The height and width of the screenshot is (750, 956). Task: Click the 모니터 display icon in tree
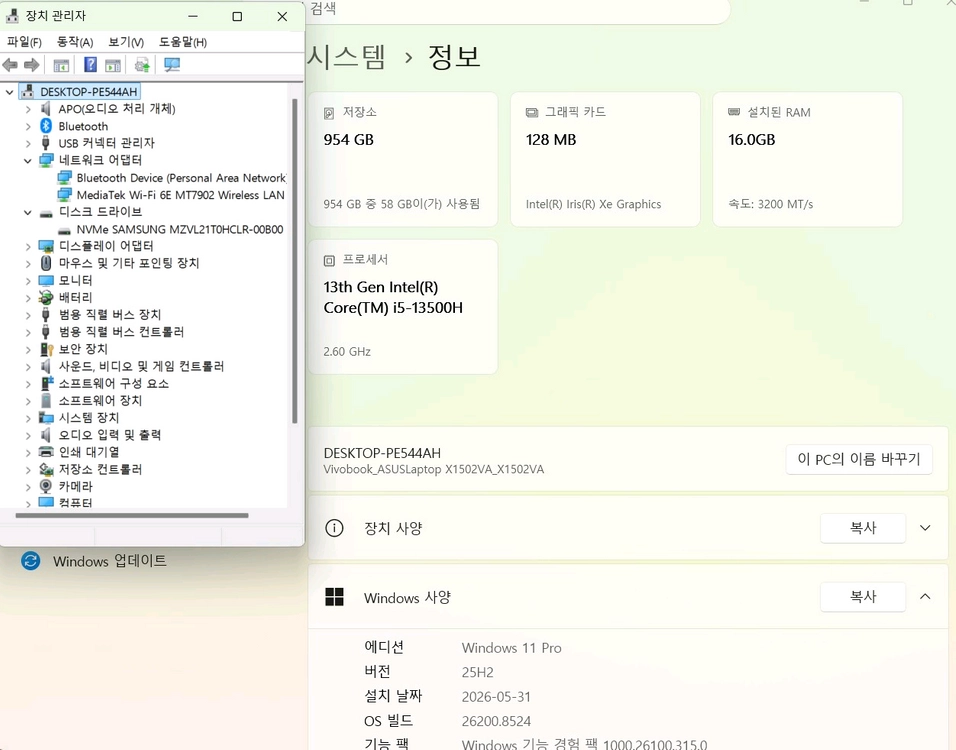tap(46, 280)
